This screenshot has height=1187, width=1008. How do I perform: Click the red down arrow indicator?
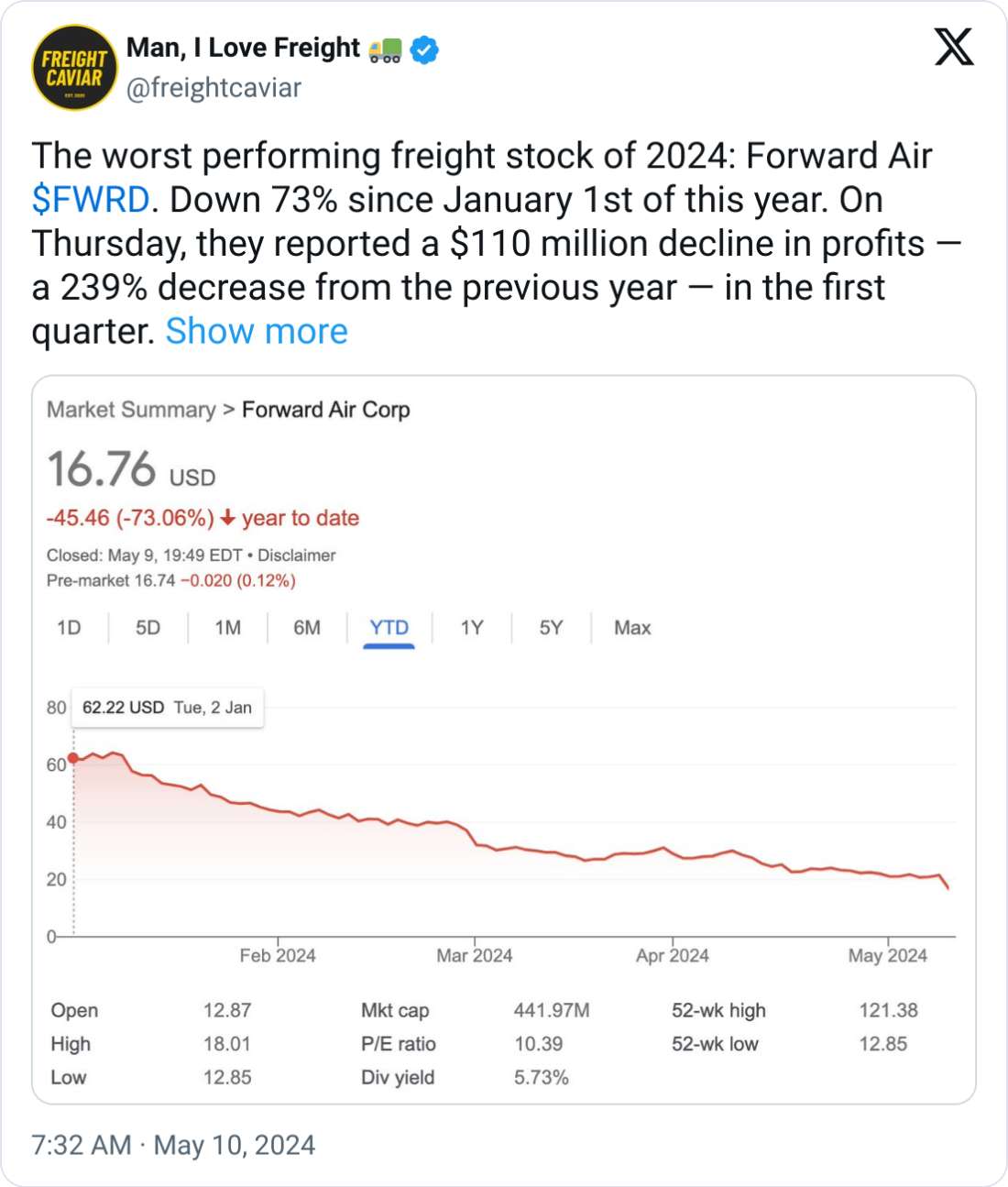point(228,518)
